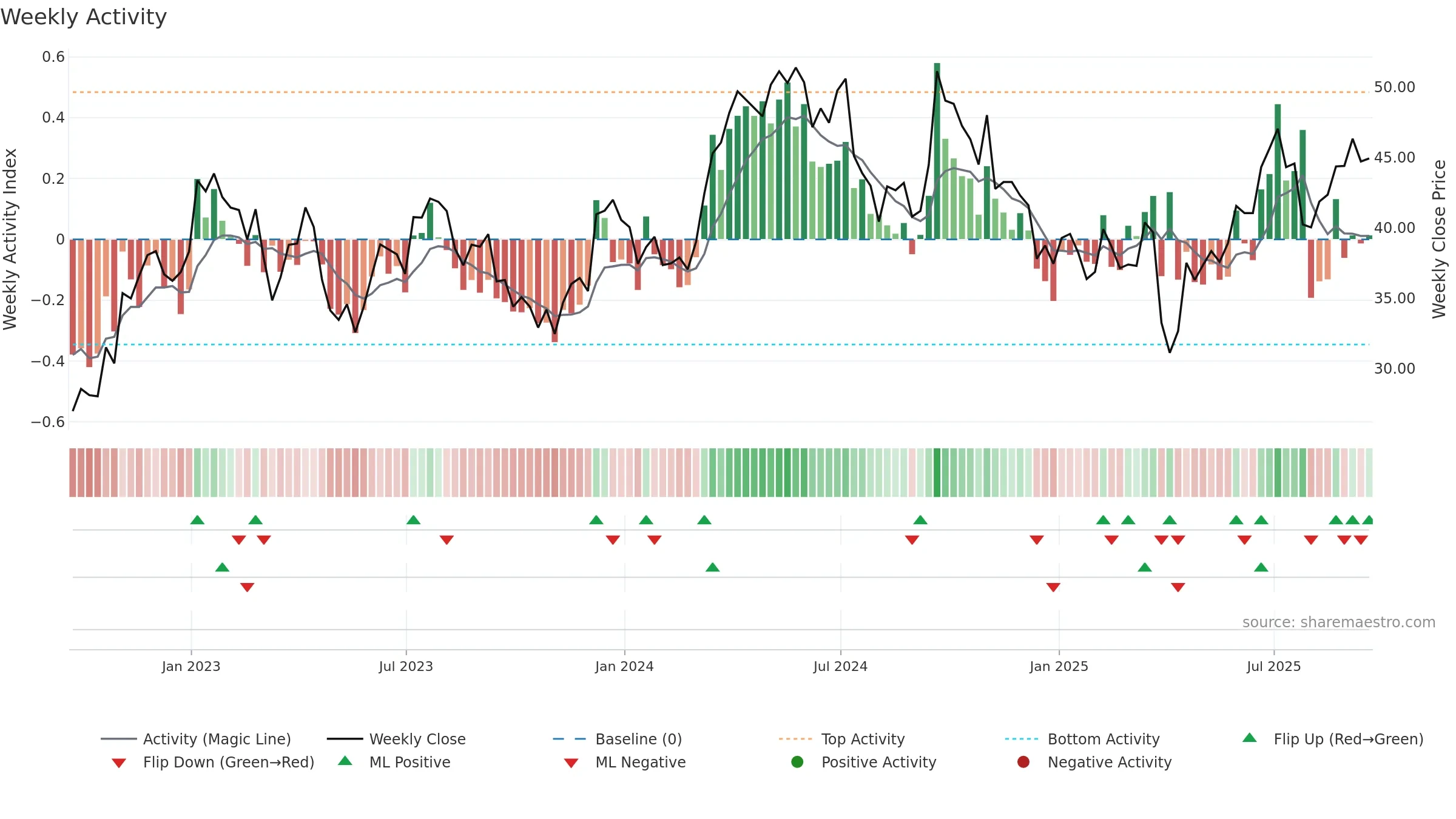Click the Weekly Activity Index axis title

10,239
